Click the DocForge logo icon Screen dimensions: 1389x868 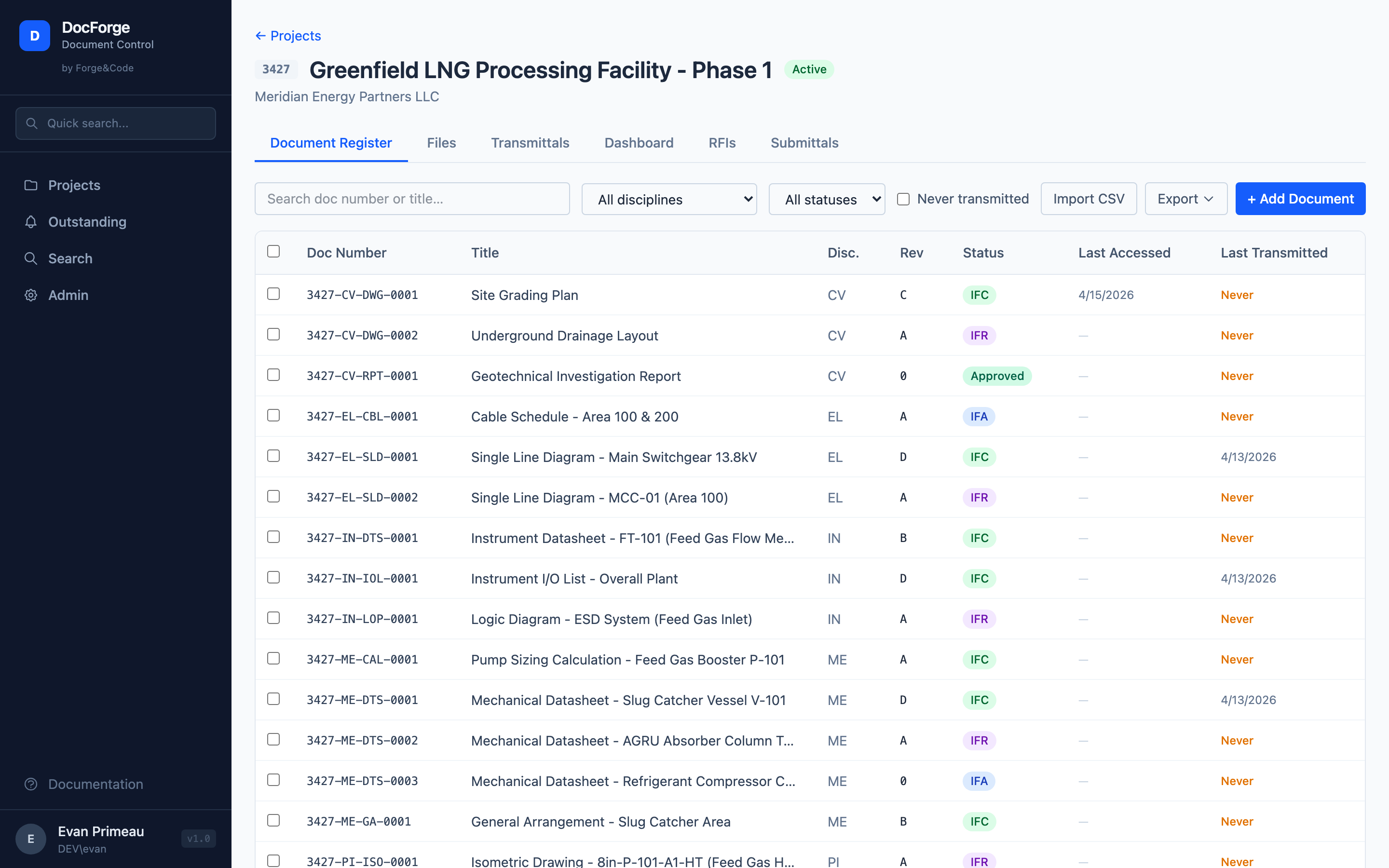pyautogui.click(x=34, y=36)
